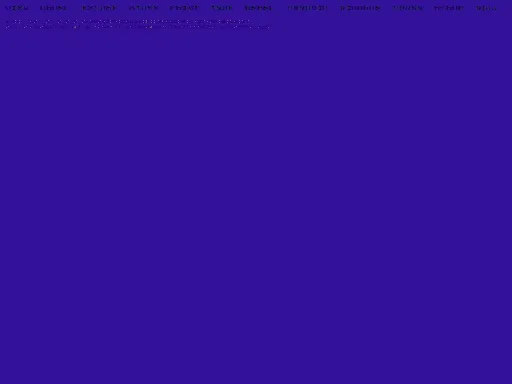This screenshot has width=512, height=384.
Task: Click the end of the first text line
Action: 249,22
